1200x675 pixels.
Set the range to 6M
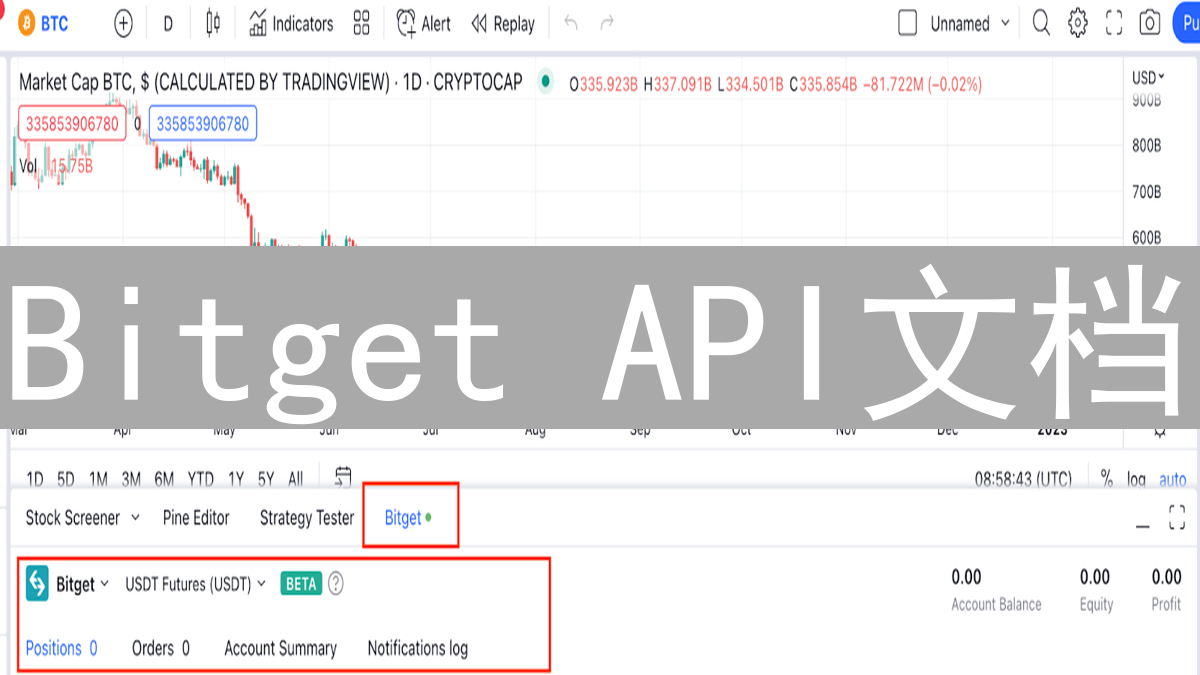(164, 479)
